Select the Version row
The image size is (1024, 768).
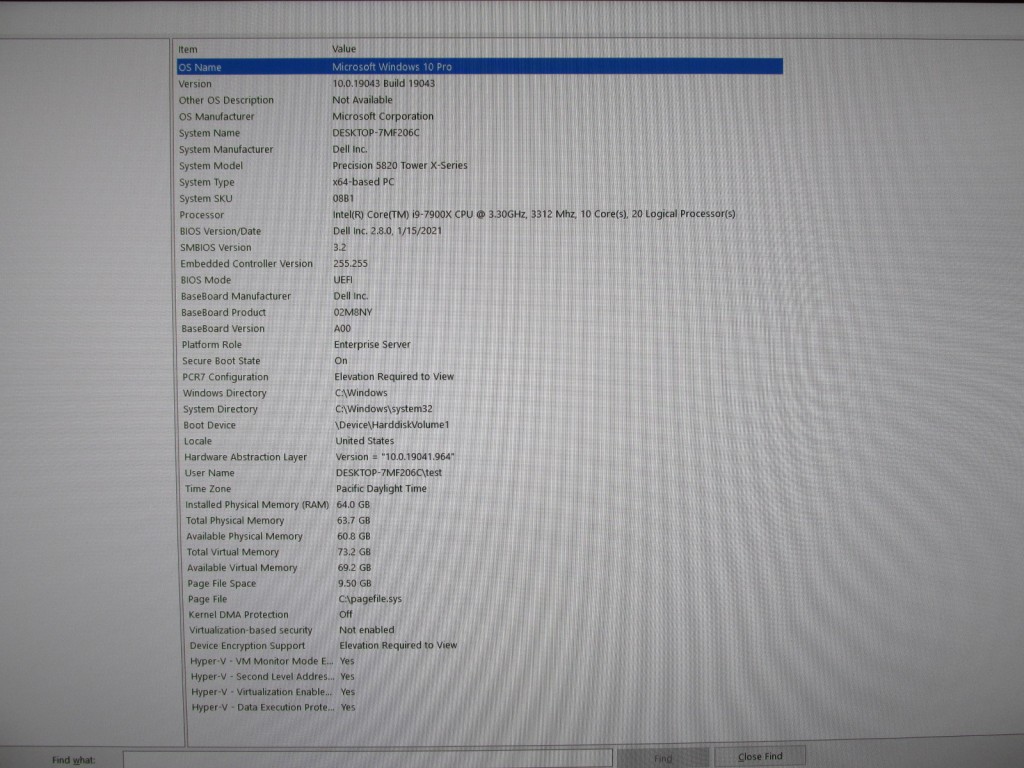coord(479,84)
